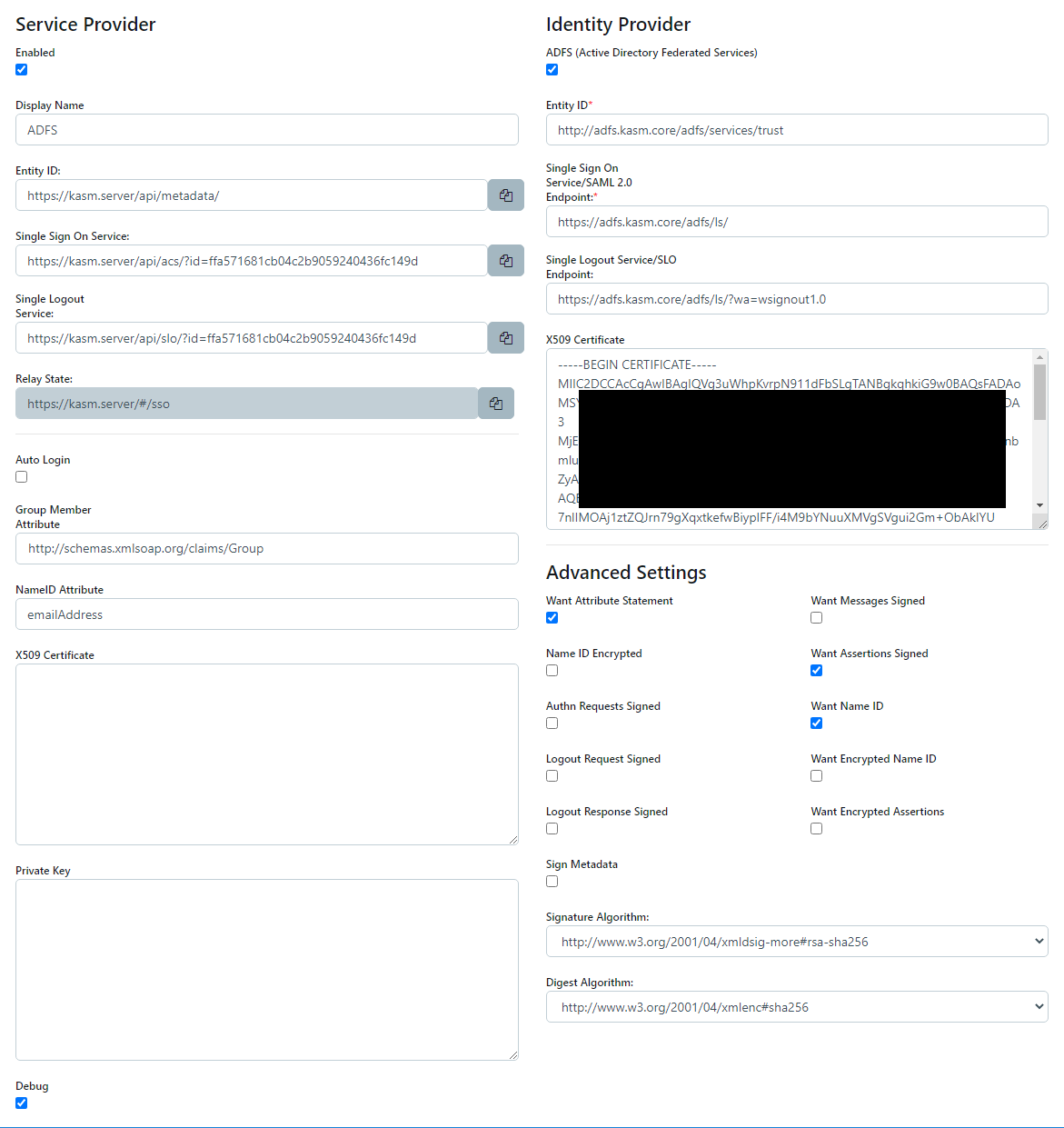Enable Sign Metadata
This screenshot has width=1064, height=1128.
[552, 881]
